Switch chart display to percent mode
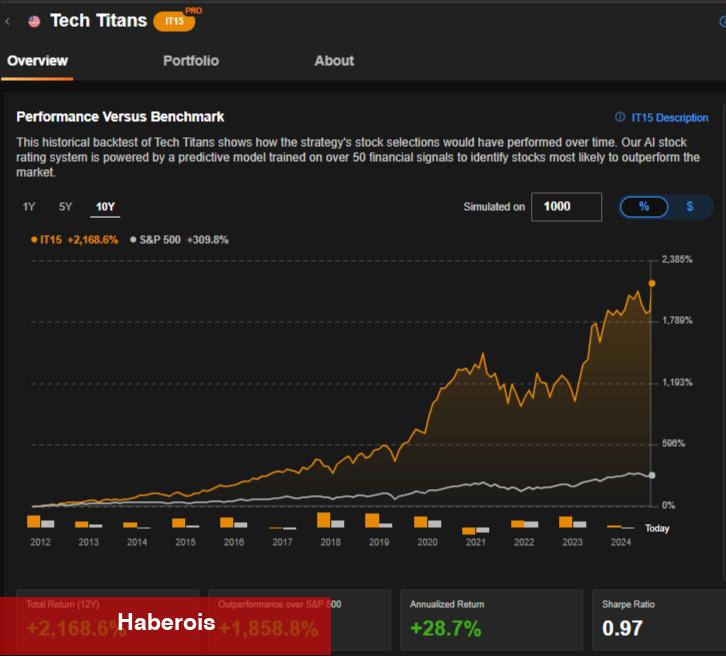This screenshot has width=726, height=656. 644,206
